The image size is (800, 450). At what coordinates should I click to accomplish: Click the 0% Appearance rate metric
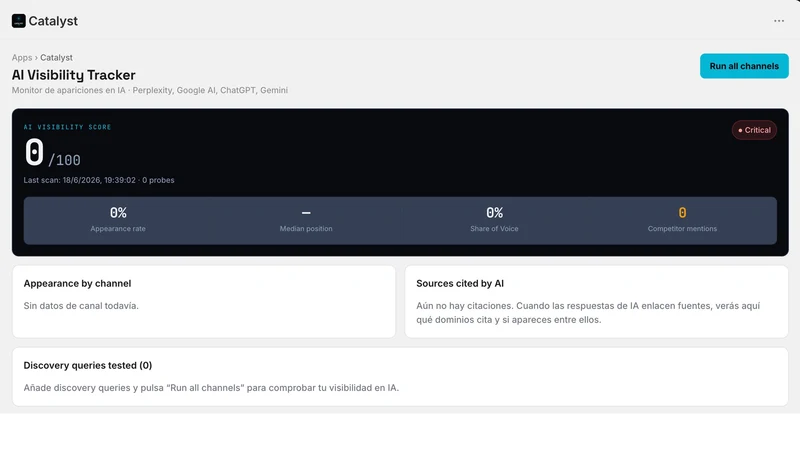pos(118,220)
